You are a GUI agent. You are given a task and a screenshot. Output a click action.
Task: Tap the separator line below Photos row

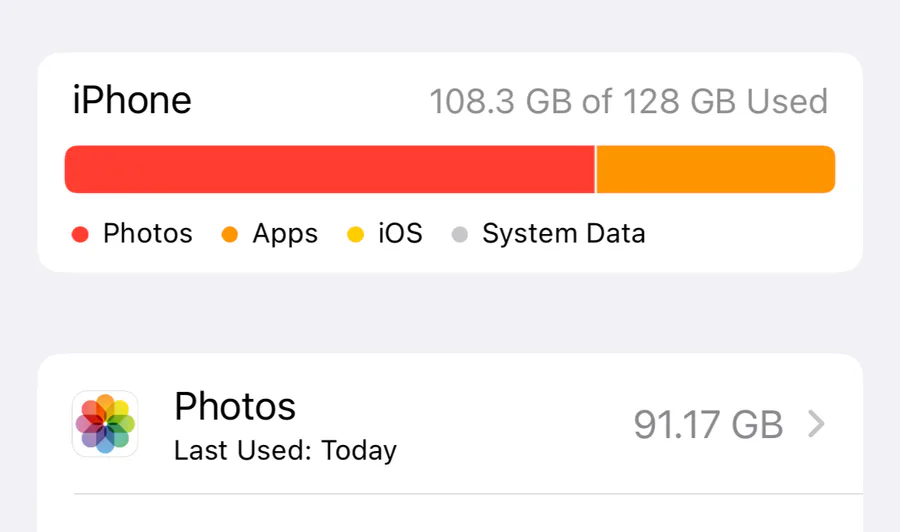(468, 493)
